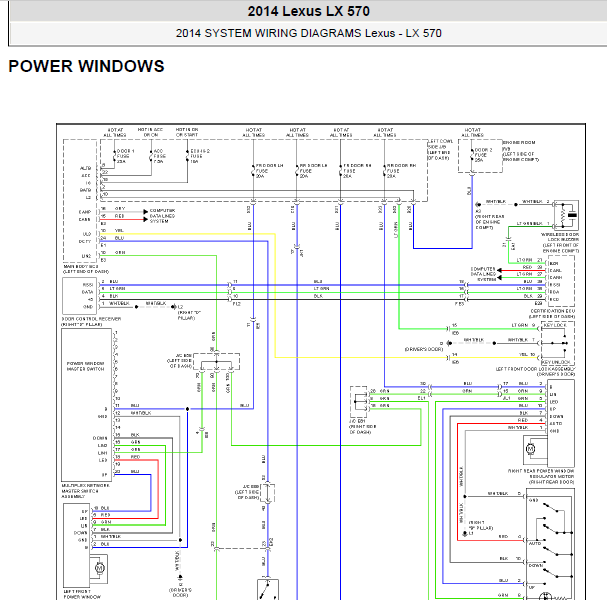Screen dimensions: 607x600
Task: Click COMPUTER DATA LINES SYSTEM beside Certification ECU
Action: click(483, 274)
